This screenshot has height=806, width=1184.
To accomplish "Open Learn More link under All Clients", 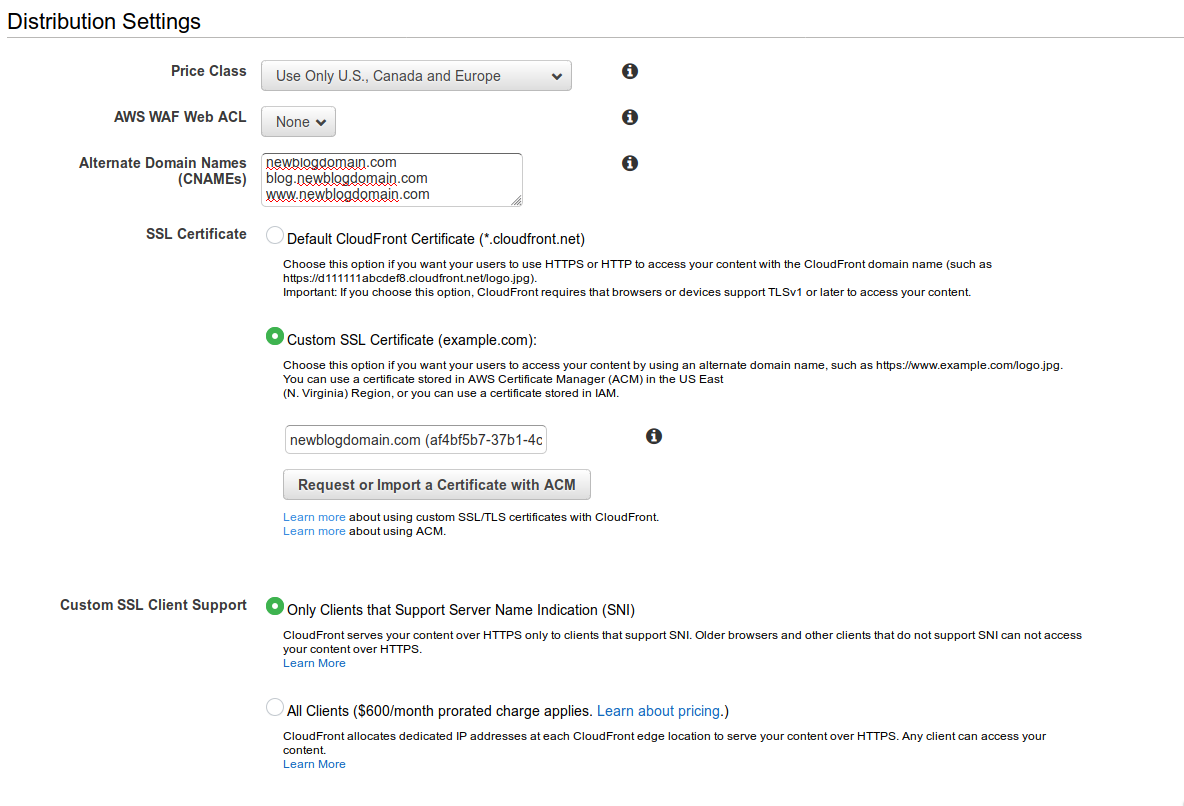I will tap(314, 764).
